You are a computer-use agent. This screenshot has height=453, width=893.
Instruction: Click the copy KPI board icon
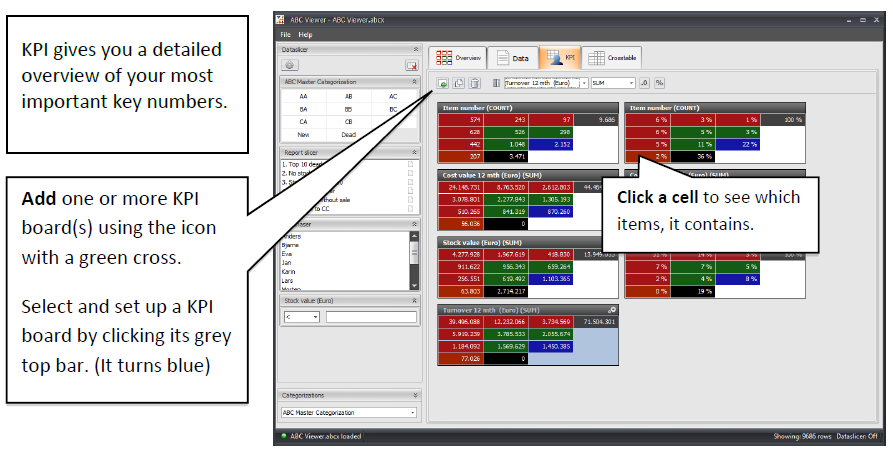pos(458,83)
